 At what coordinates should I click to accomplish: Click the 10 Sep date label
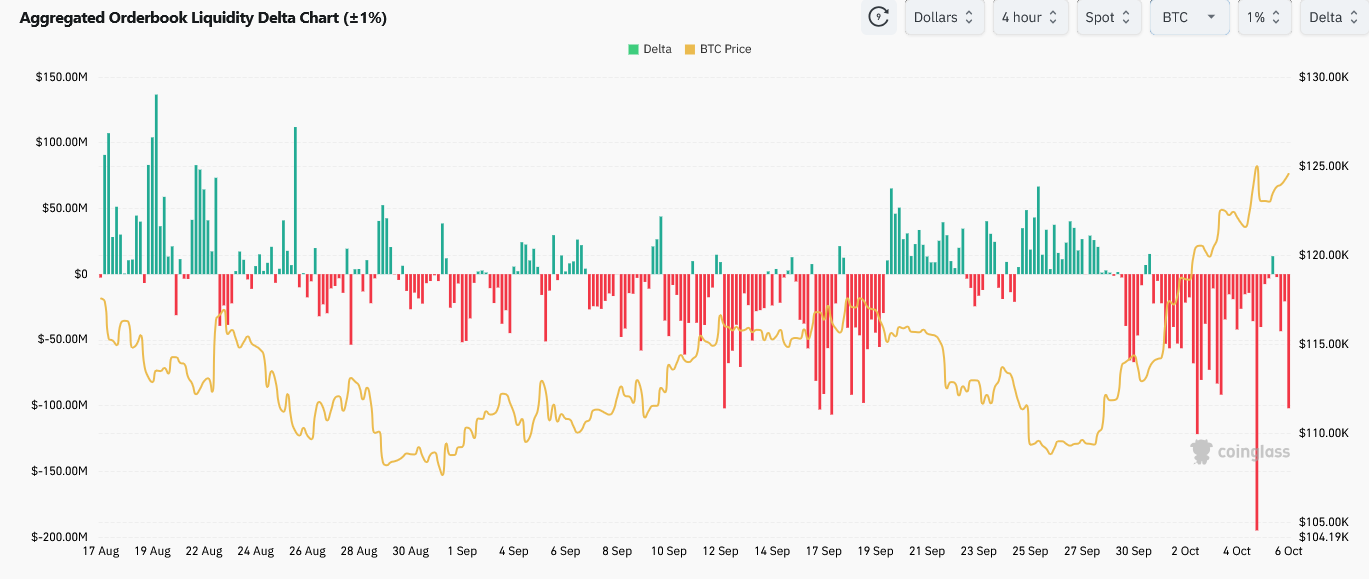(x=669, y=551)
